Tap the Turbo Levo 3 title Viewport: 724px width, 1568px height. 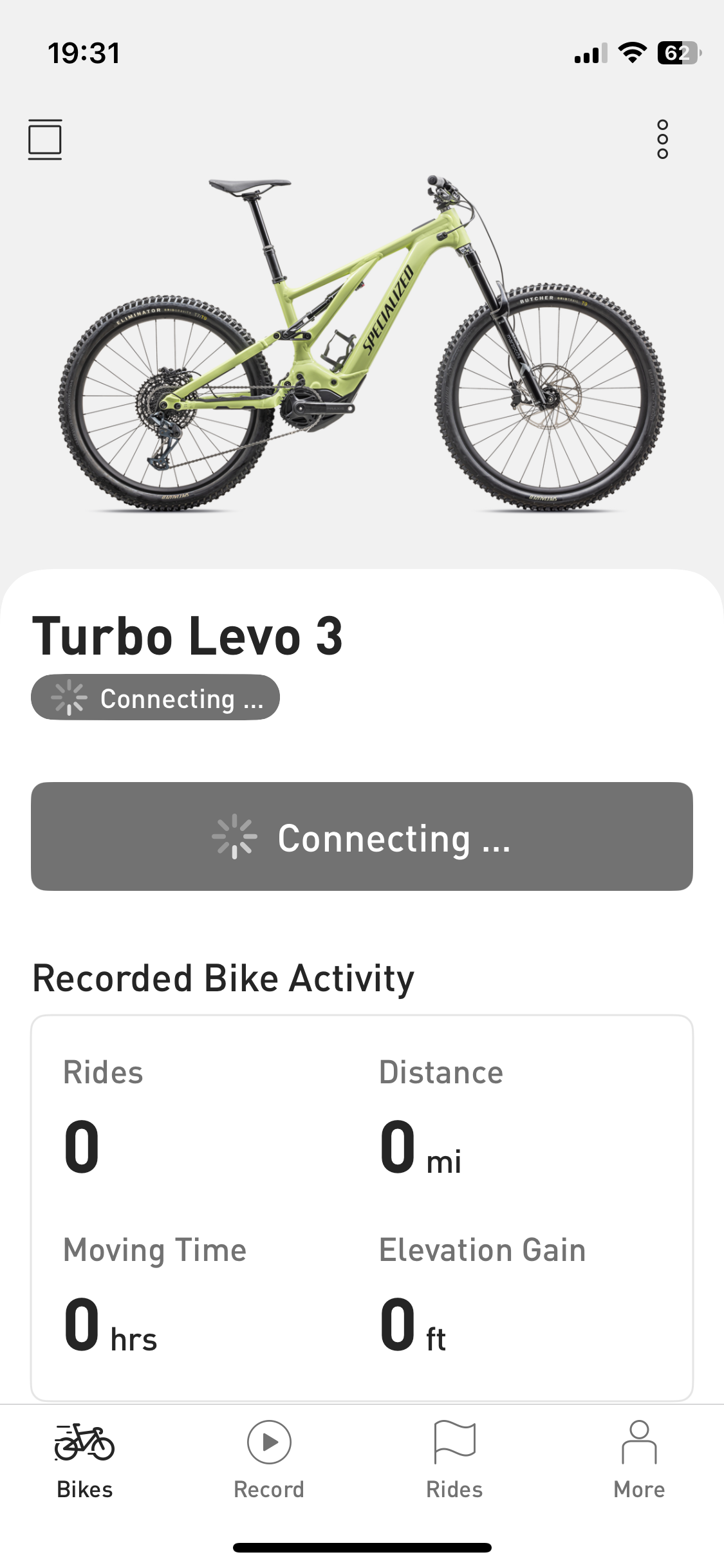point(187,636)
